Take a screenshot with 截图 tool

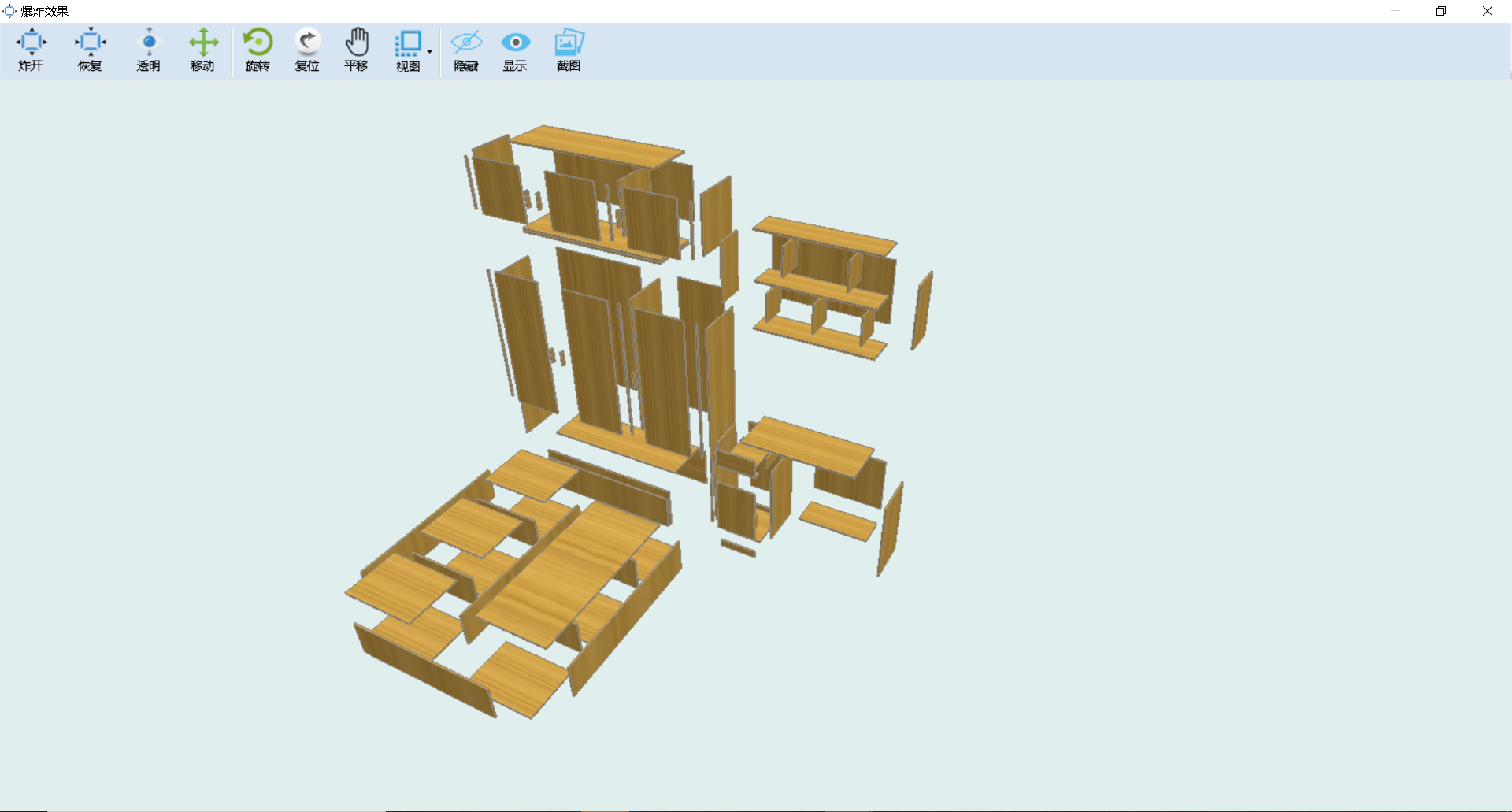(569, 50)
